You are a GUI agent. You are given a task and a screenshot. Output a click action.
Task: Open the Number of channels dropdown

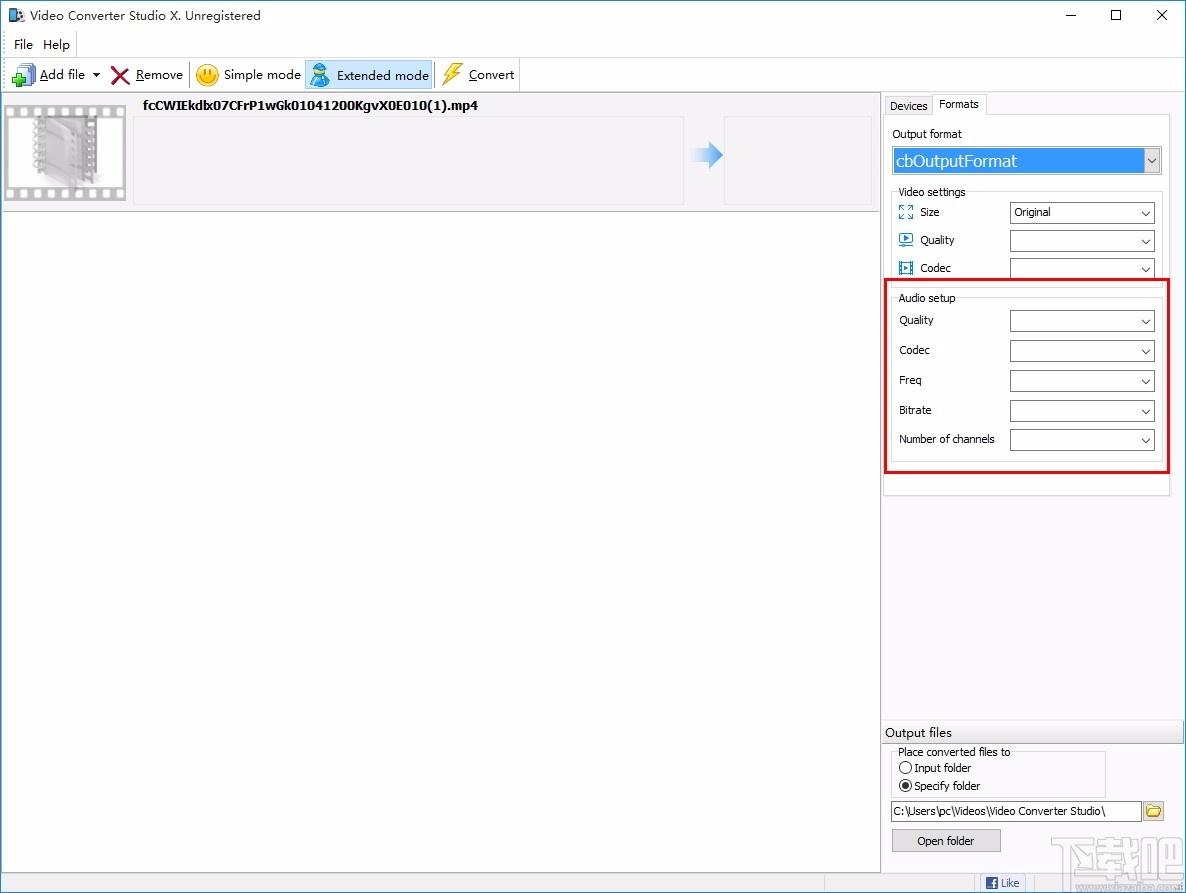[1082, 440]
